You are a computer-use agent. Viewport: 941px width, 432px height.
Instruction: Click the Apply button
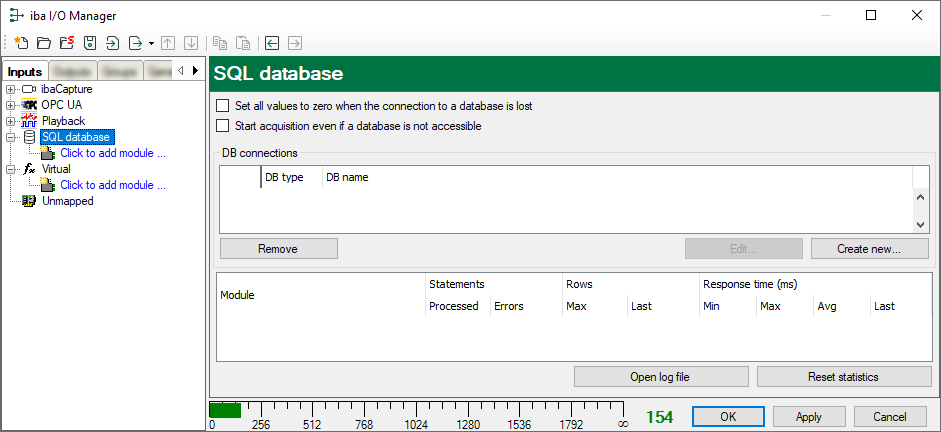coord(809,416)
